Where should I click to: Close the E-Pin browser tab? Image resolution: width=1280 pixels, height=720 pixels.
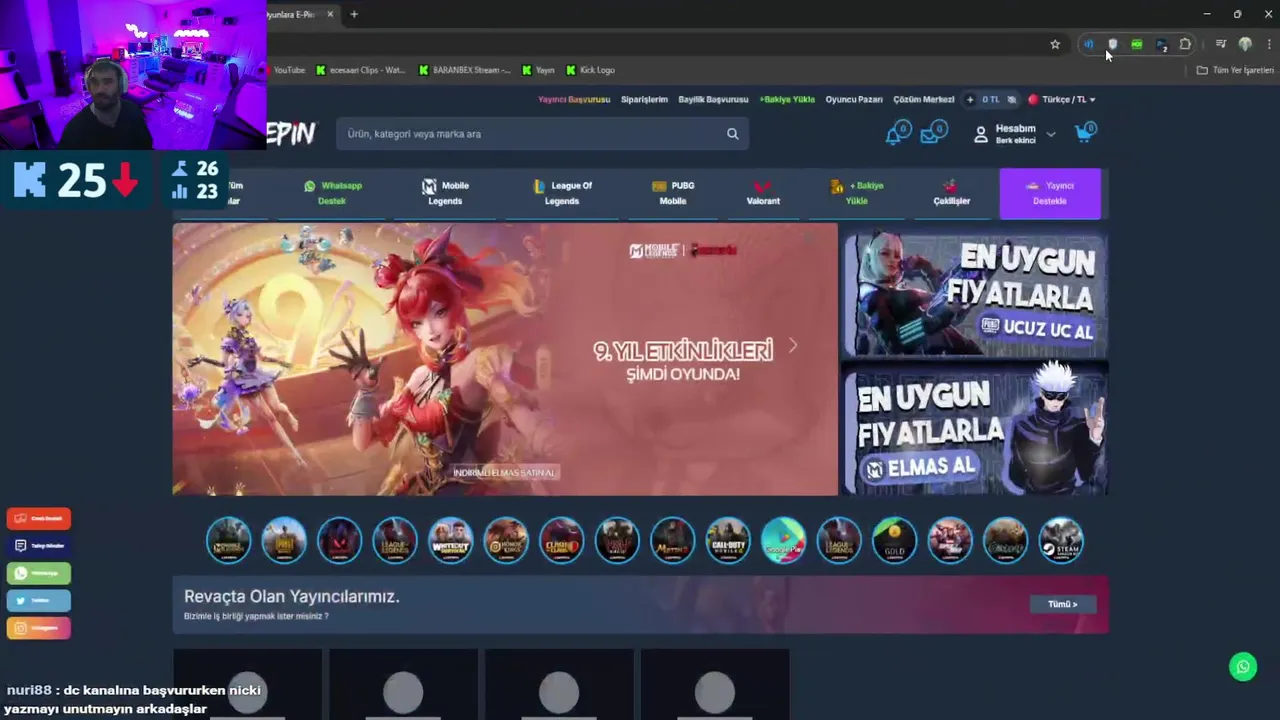330,14
